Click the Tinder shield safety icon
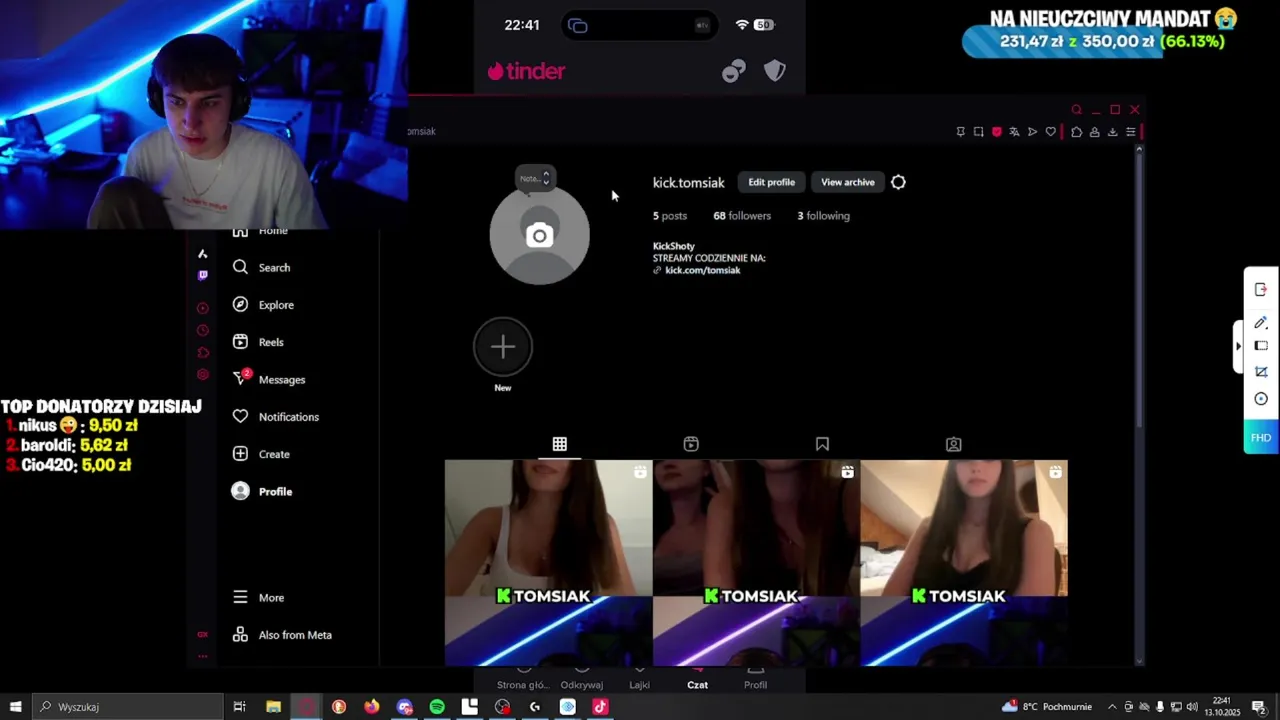 click(774, 71)
